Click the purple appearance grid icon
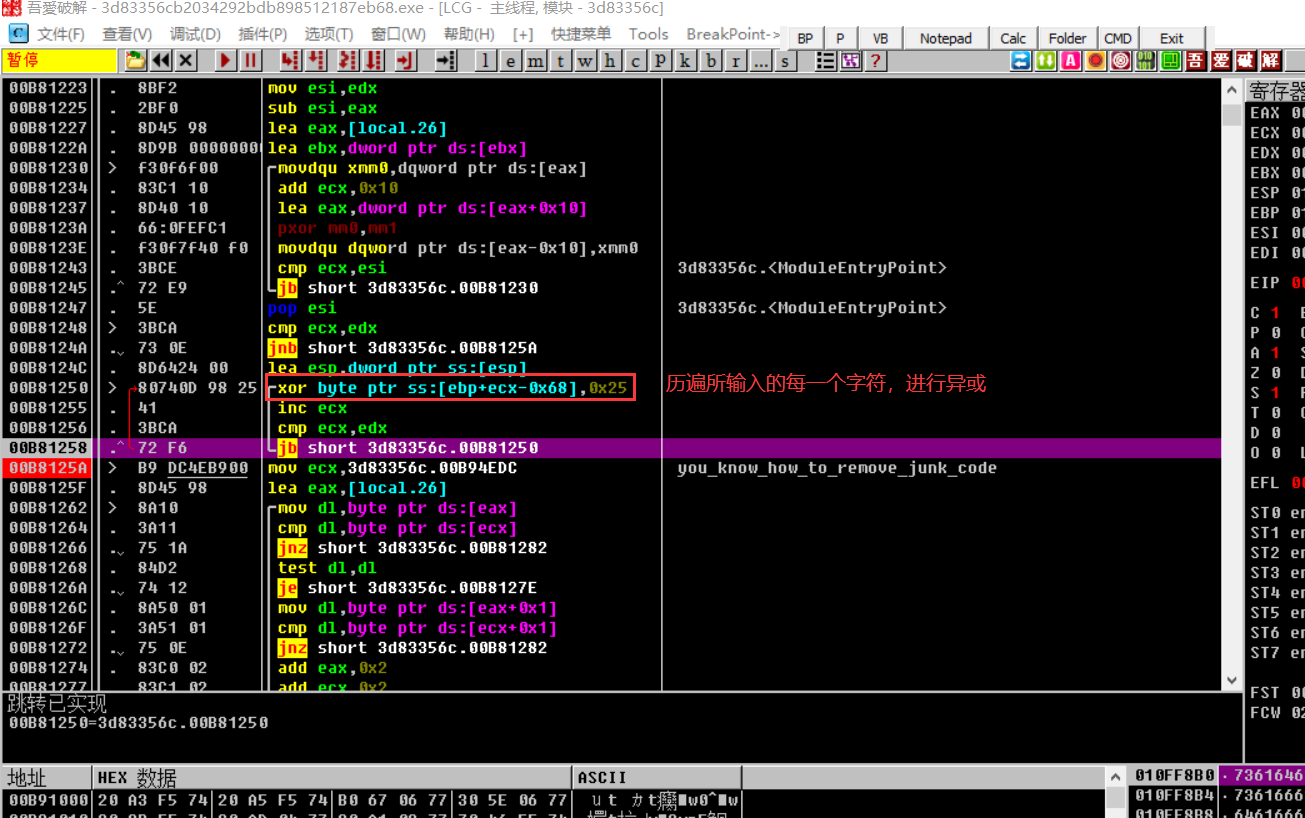Image resolution: width=1305 pixels, height=818 pixels. (x=850, y=61)
